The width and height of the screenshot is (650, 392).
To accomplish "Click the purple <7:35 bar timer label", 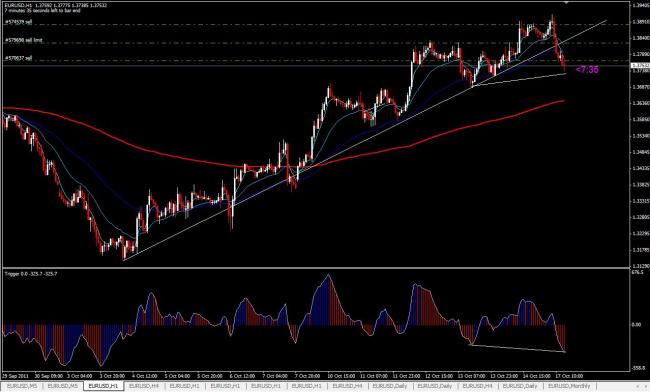I will [x=587, y=70].
